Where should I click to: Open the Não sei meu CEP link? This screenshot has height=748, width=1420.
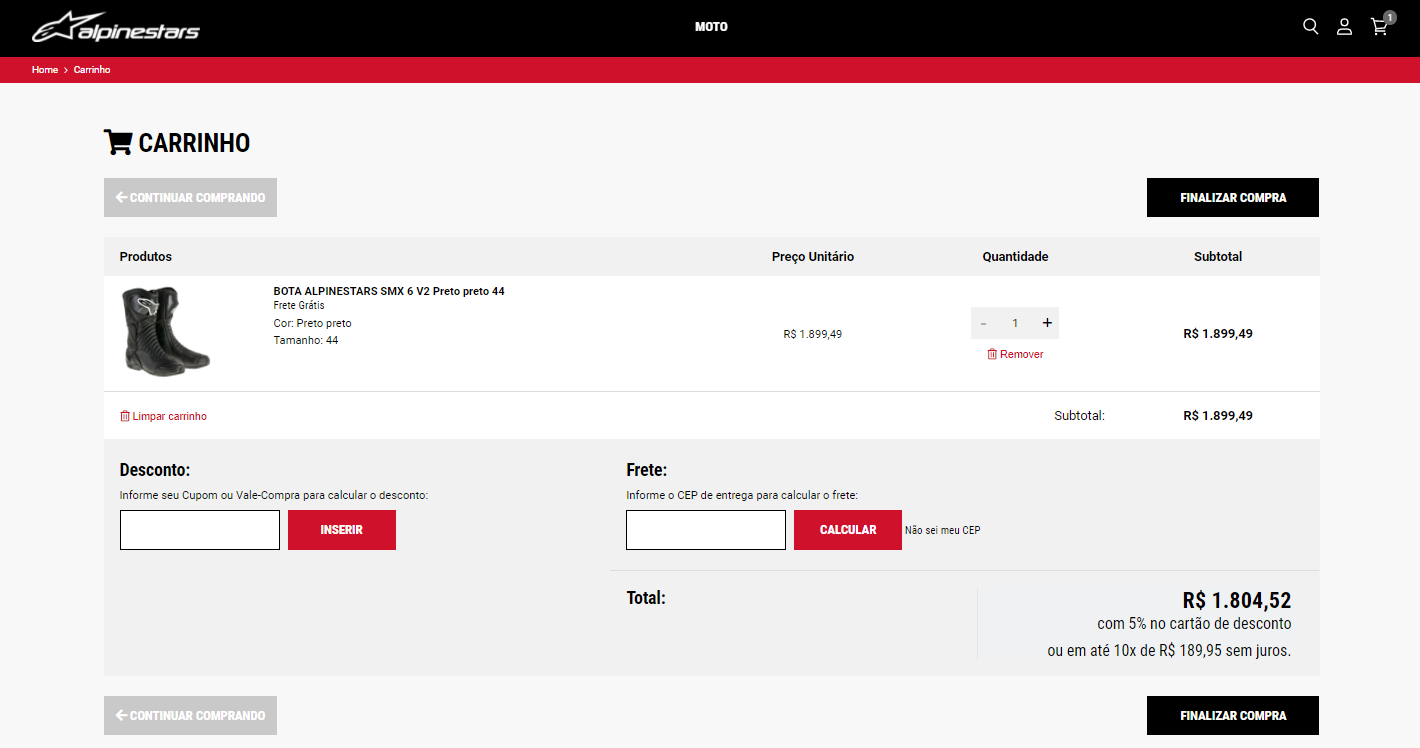[943, 530]
